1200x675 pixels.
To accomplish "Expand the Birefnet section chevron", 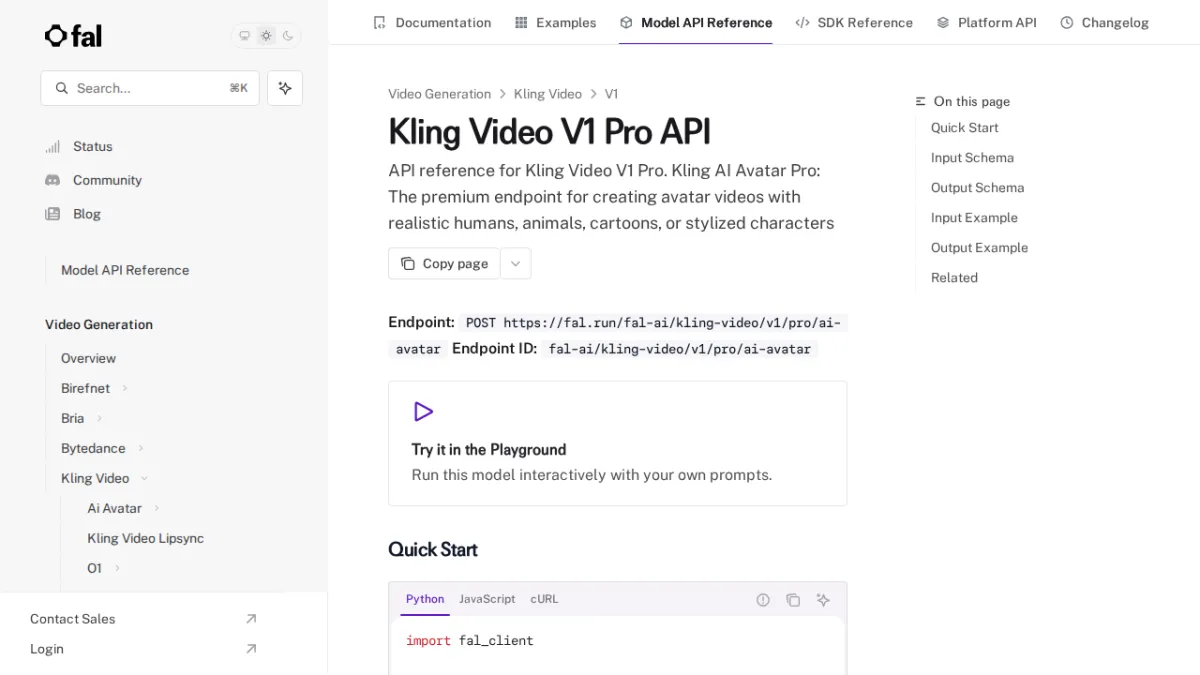I will pos(125,388).
